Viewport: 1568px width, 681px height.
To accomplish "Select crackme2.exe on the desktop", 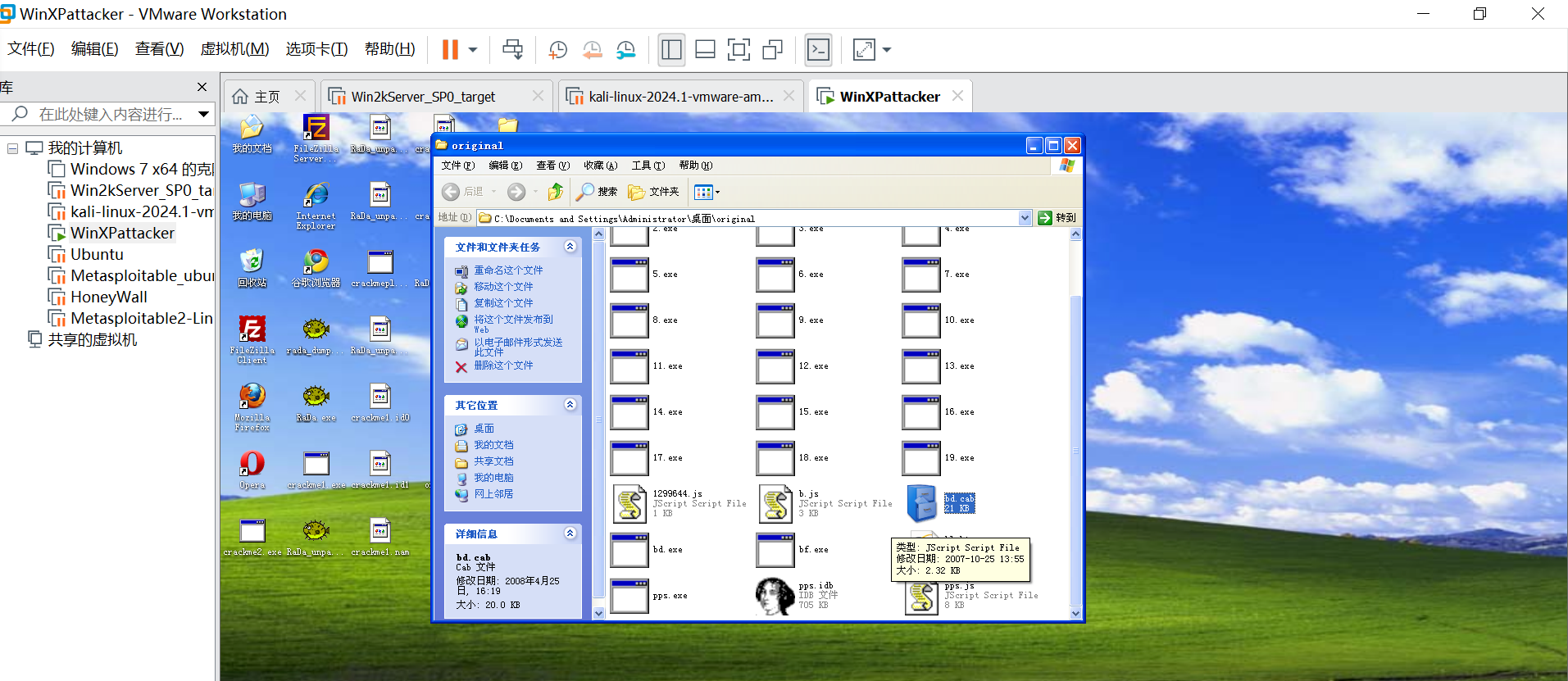I will click(x=252, y=538).
